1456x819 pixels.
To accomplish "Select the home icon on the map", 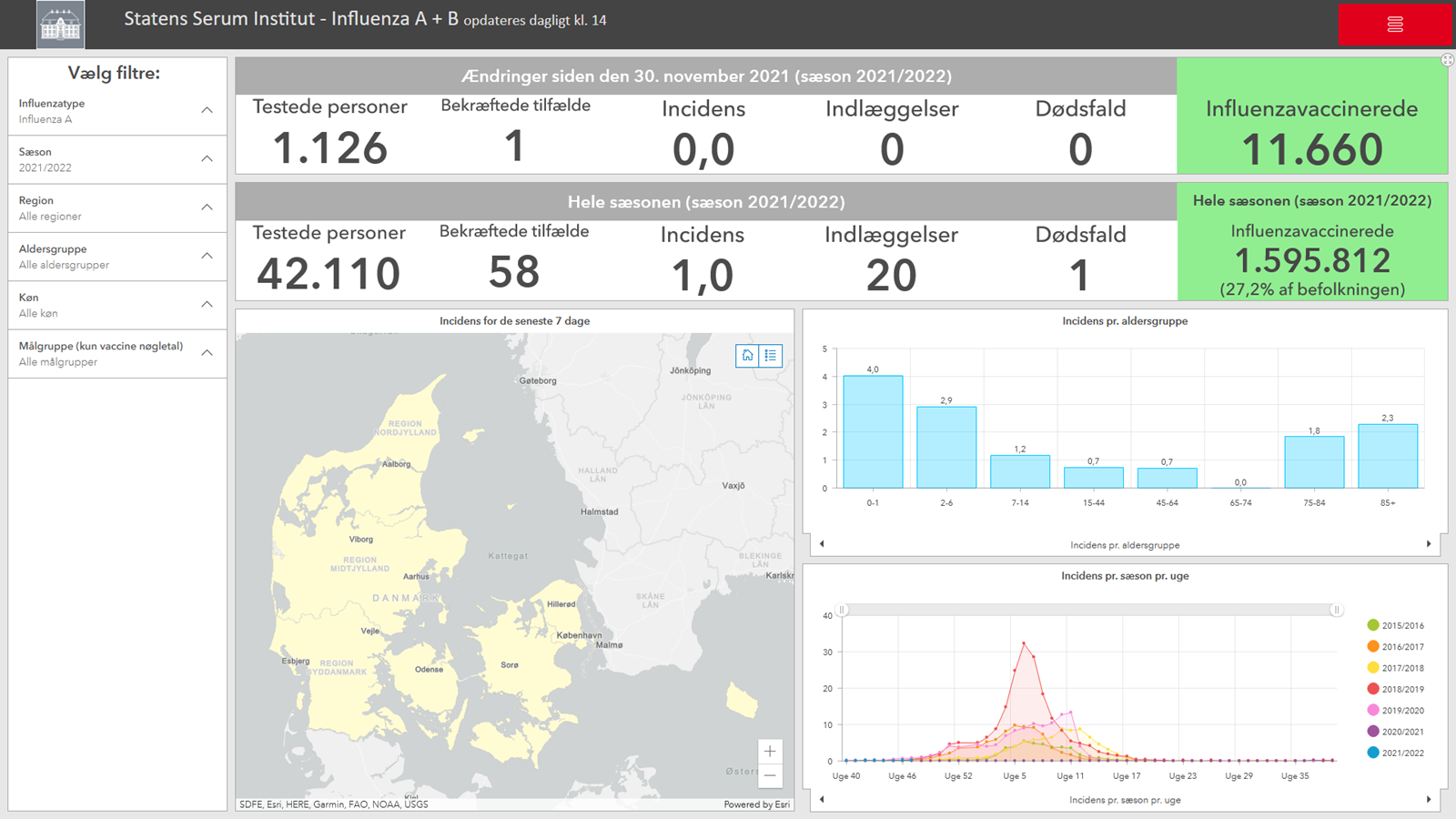I will pyautogui.click(x=746, y=356).
